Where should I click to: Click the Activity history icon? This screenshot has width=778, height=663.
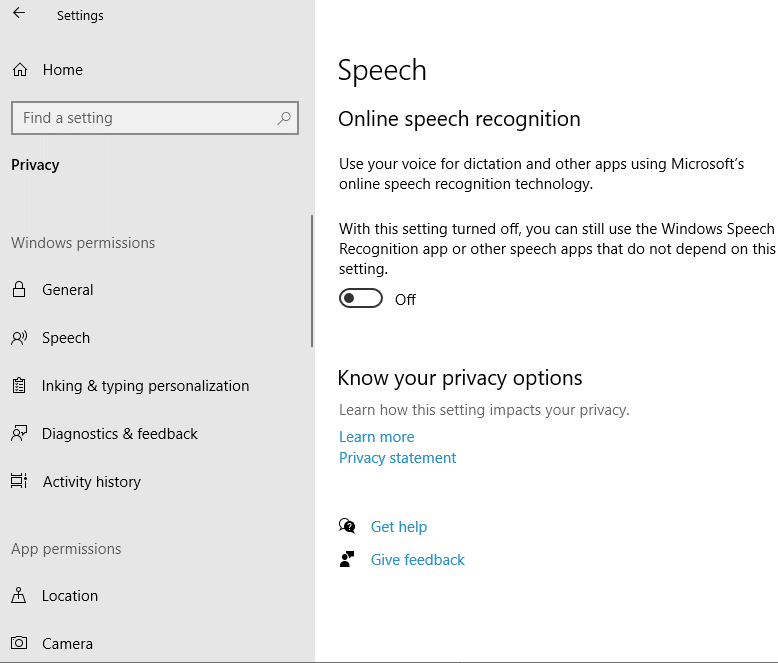[19, 482]
